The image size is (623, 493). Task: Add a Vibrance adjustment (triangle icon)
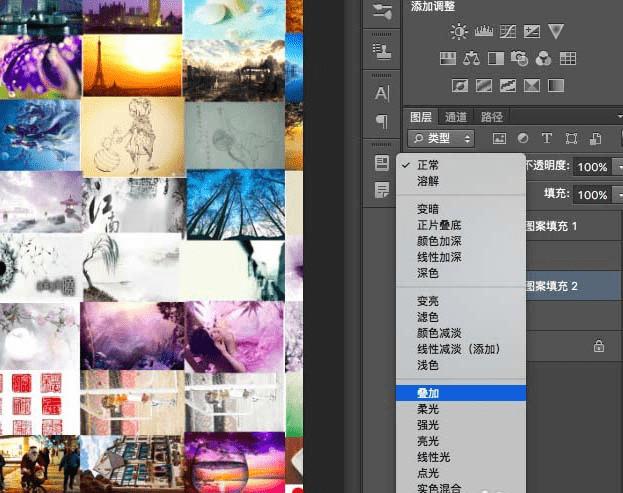556,31
